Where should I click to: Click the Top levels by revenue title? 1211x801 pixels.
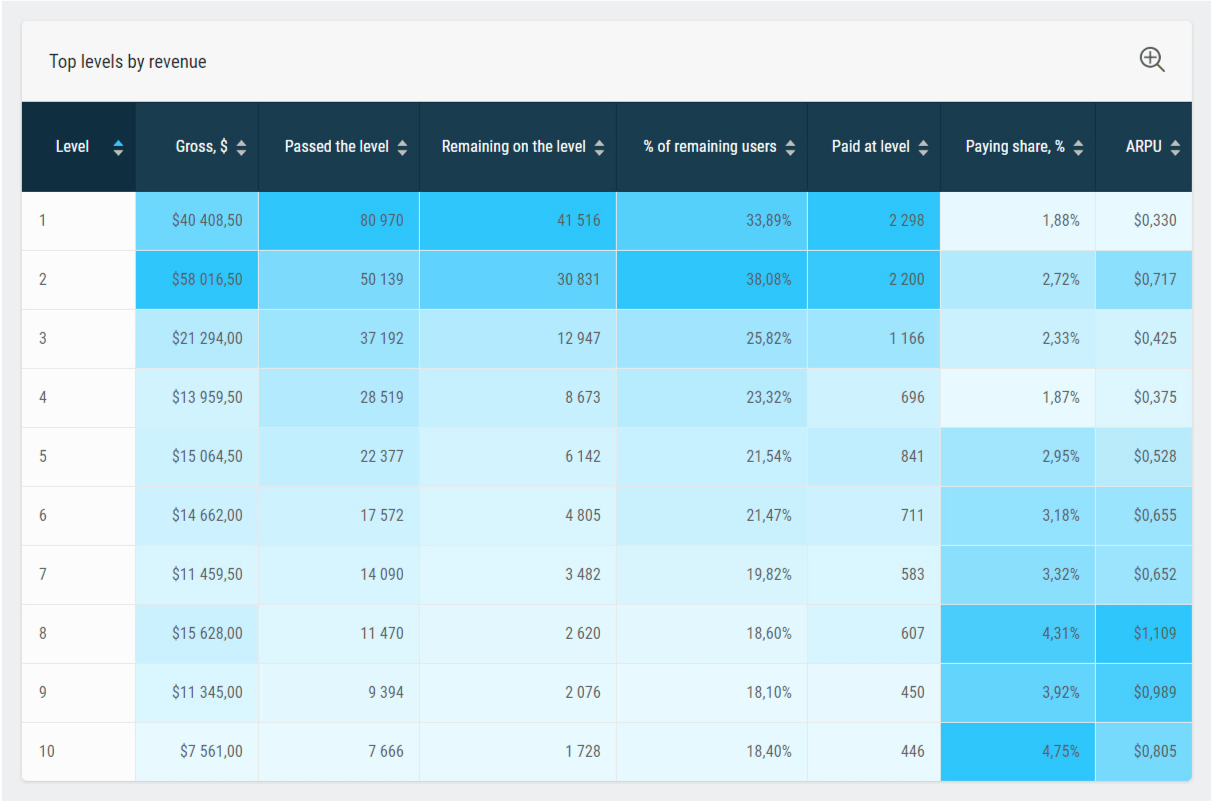[128, 62]
